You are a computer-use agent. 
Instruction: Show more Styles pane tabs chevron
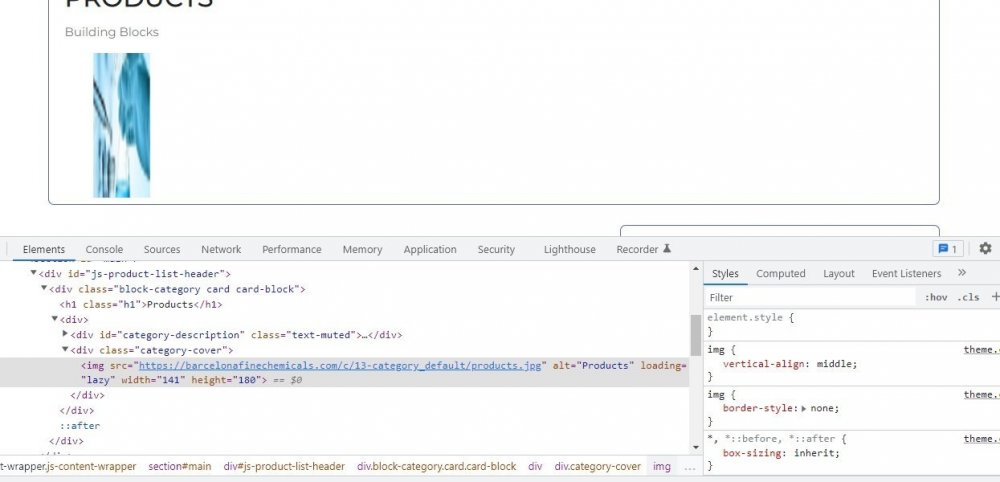pyautogui.click(x=962, y=273)
